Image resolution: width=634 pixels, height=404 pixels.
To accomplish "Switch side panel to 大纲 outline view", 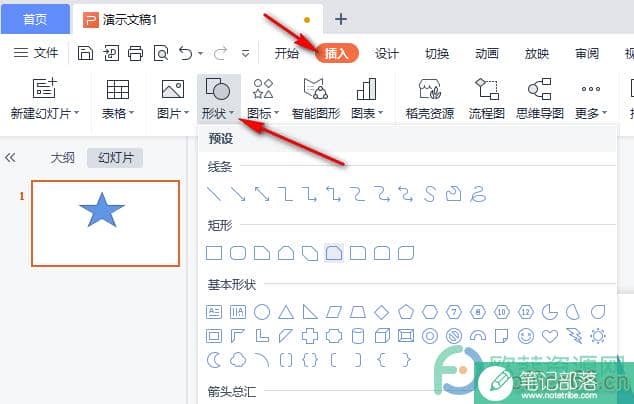I will point(63,158).
